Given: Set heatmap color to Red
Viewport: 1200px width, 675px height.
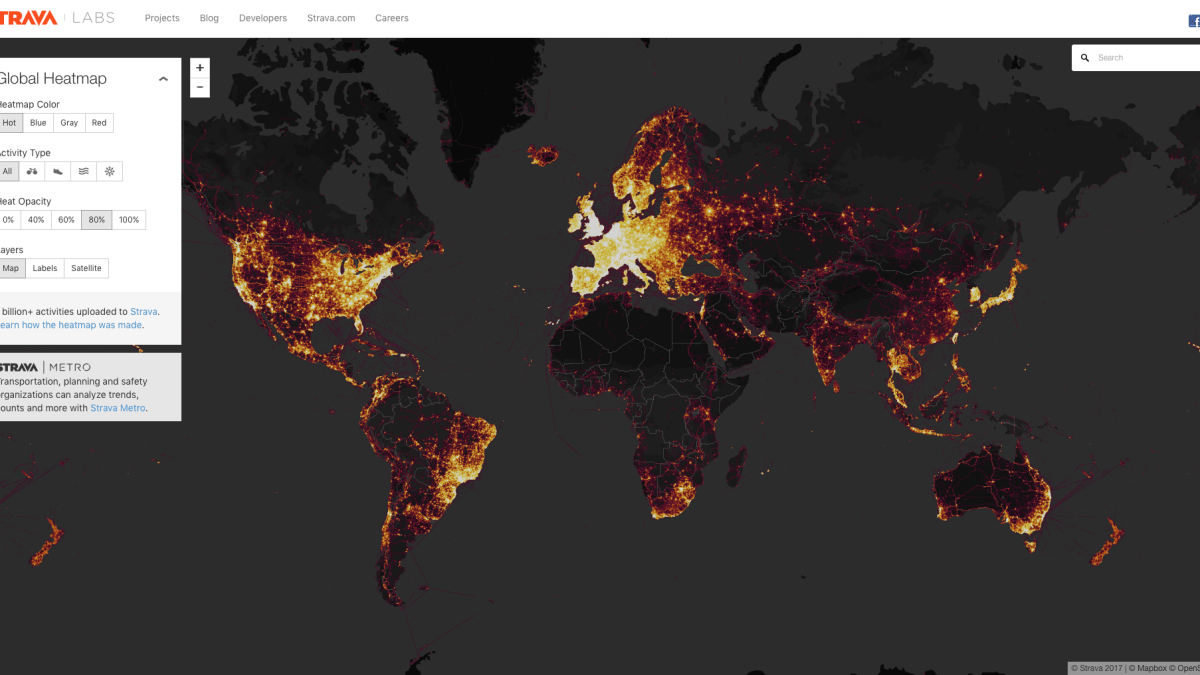Looking at the screenshot, I should click(99, 123).
